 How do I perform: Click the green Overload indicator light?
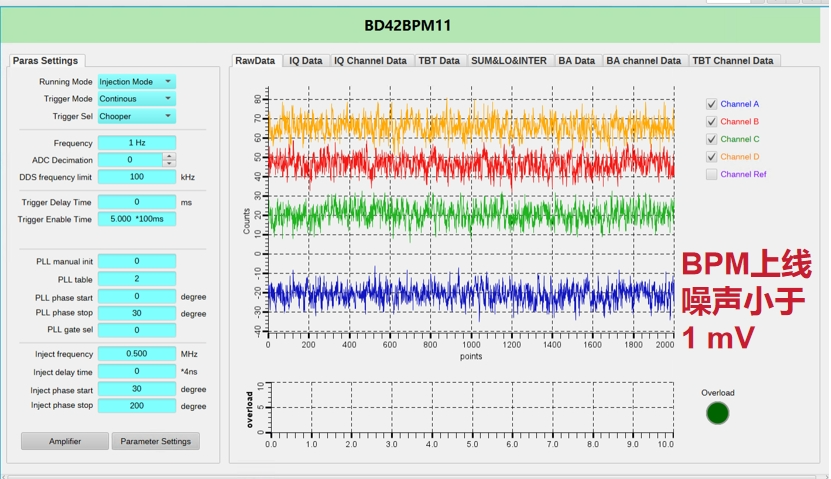tap(717, 413)
